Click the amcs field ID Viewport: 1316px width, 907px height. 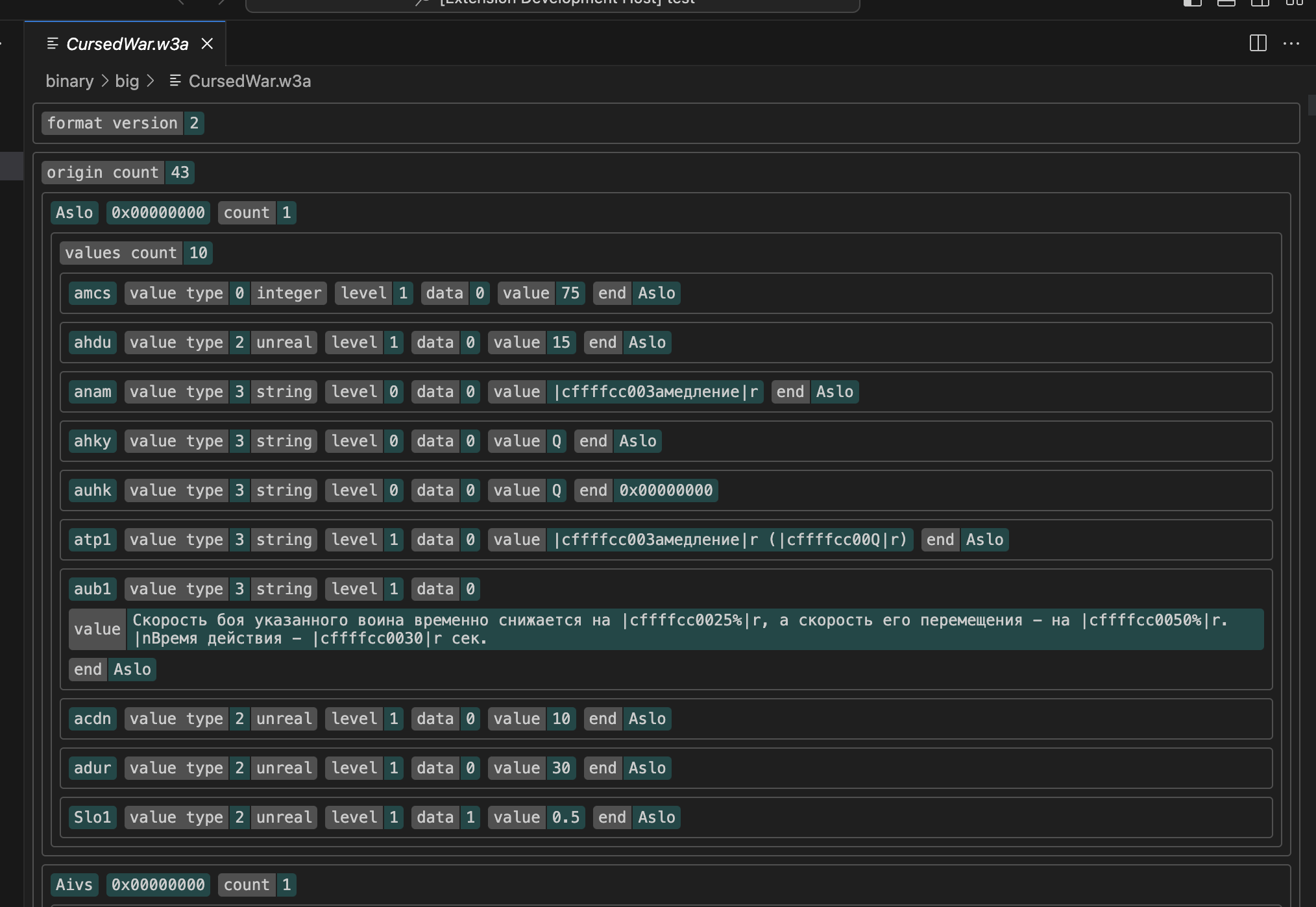click(x=93, y=293)
